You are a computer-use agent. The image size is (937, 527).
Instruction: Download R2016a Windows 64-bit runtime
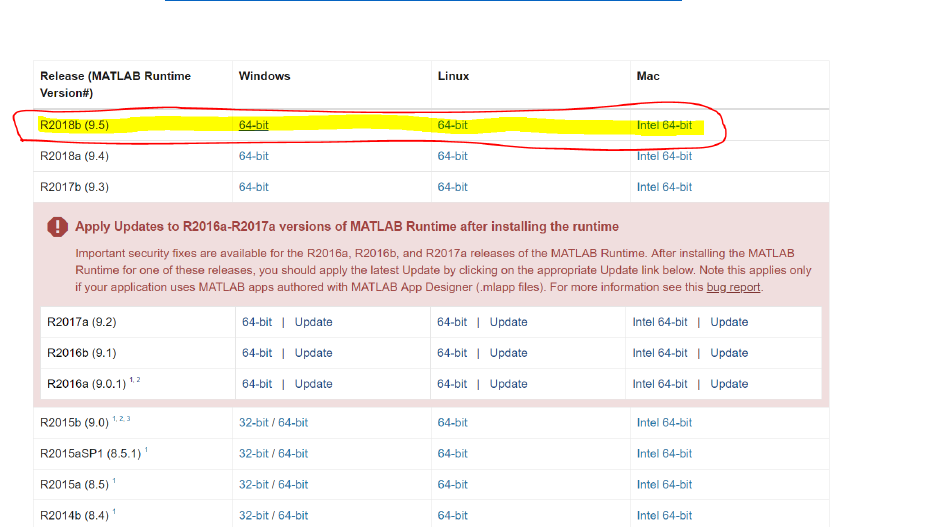(x=257, y=384)
